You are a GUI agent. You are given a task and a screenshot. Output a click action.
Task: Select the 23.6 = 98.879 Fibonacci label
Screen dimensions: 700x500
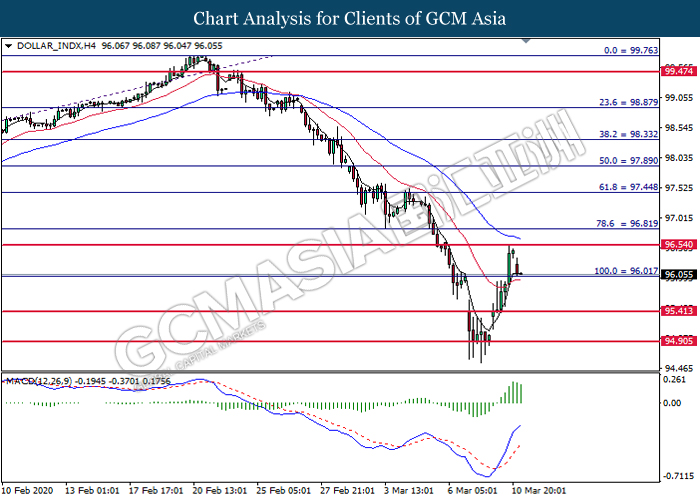point(629,102)
